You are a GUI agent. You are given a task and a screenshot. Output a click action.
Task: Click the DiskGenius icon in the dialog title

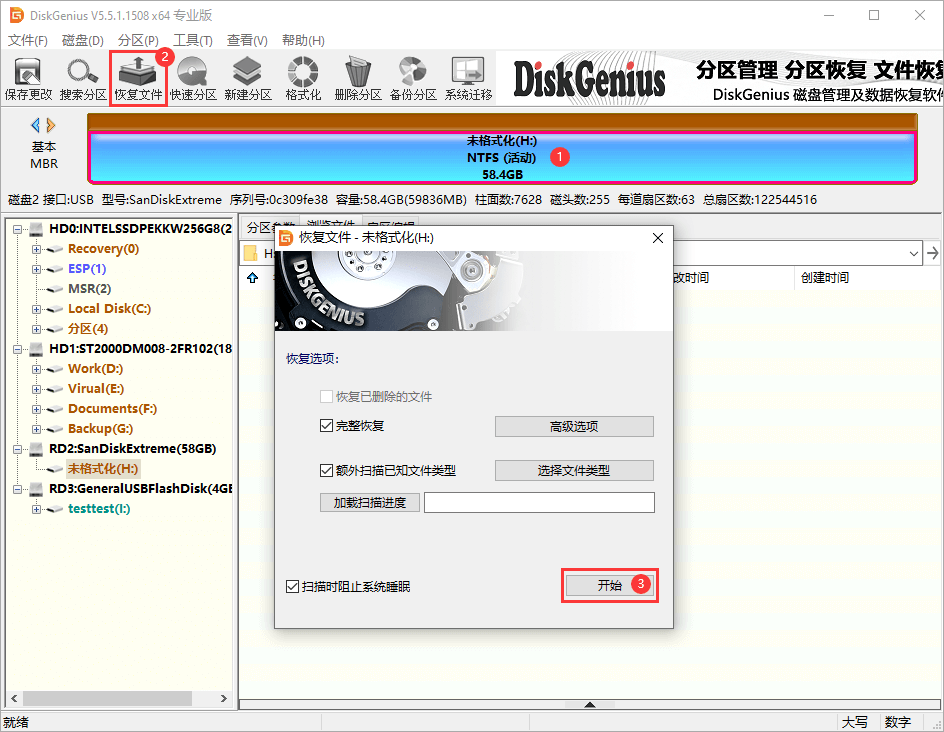[x=286, y=238]
